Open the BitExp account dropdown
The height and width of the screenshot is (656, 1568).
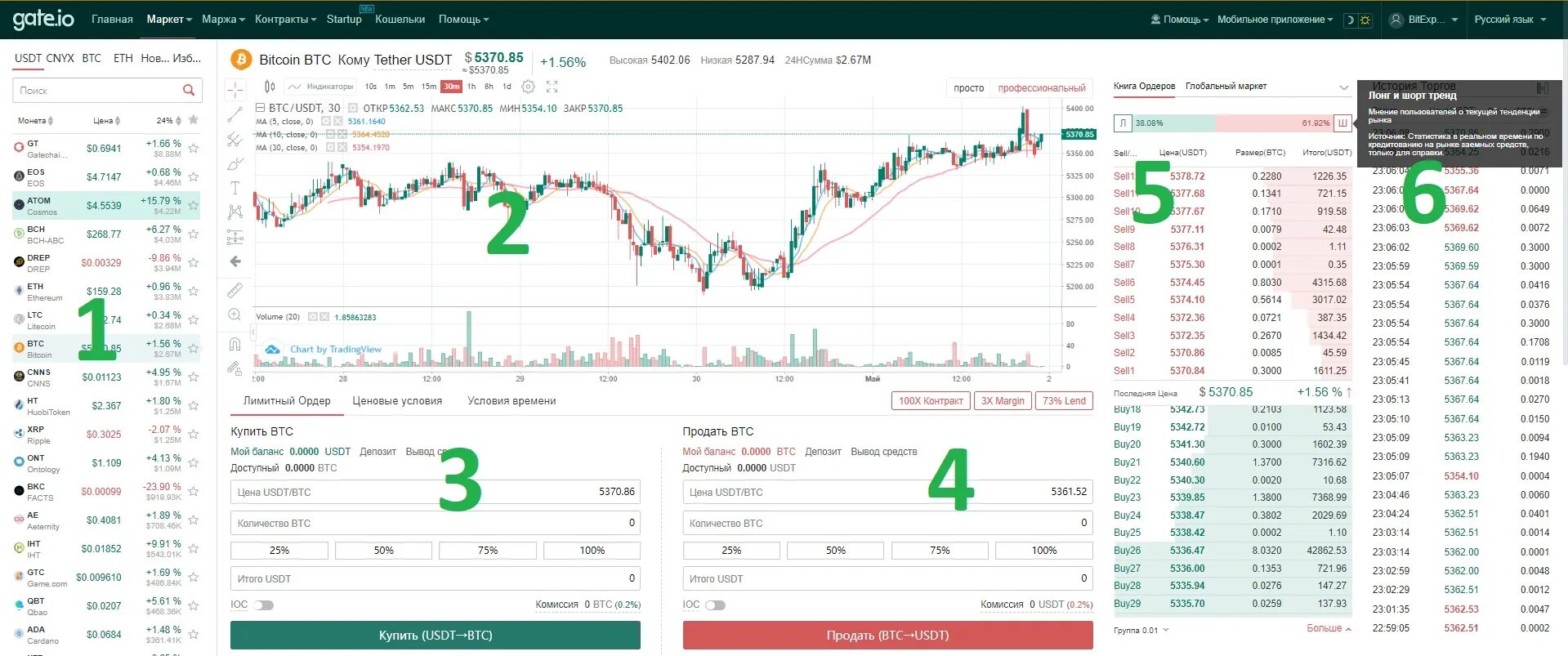[x=1433, y=20]
